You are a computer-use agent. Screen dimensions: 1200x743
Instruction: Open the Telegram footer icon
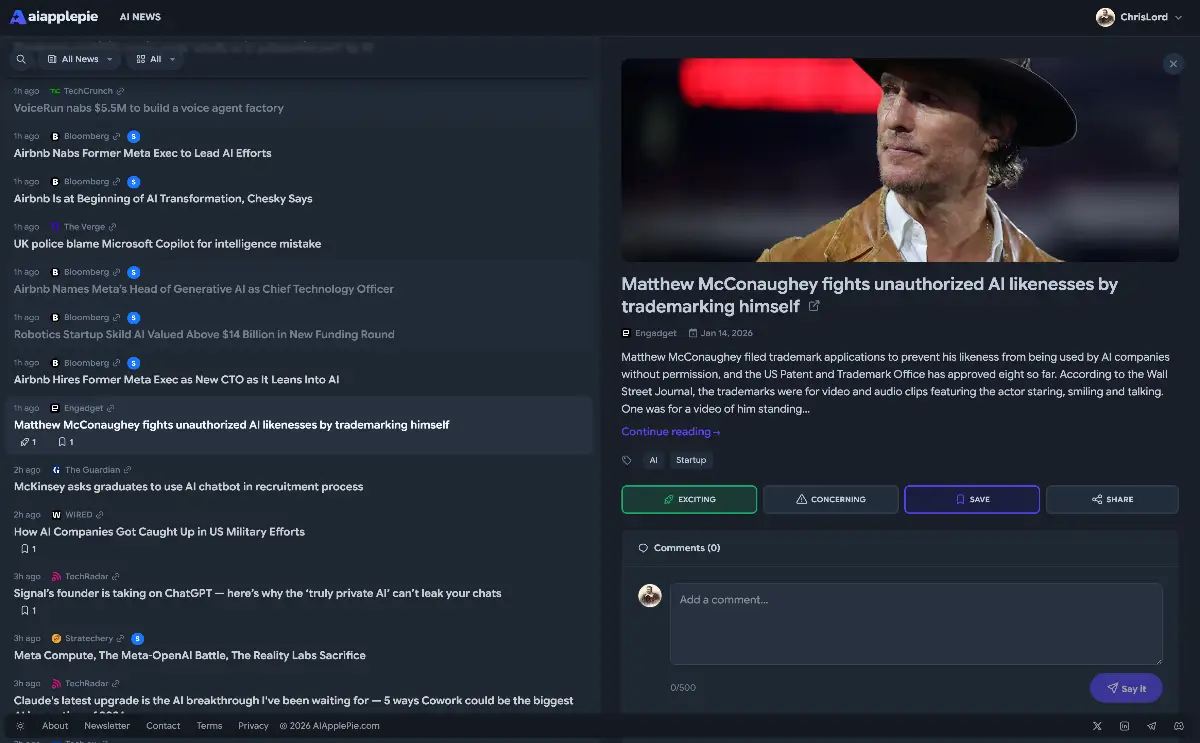pyautogui.click(x=1151, y=726)
